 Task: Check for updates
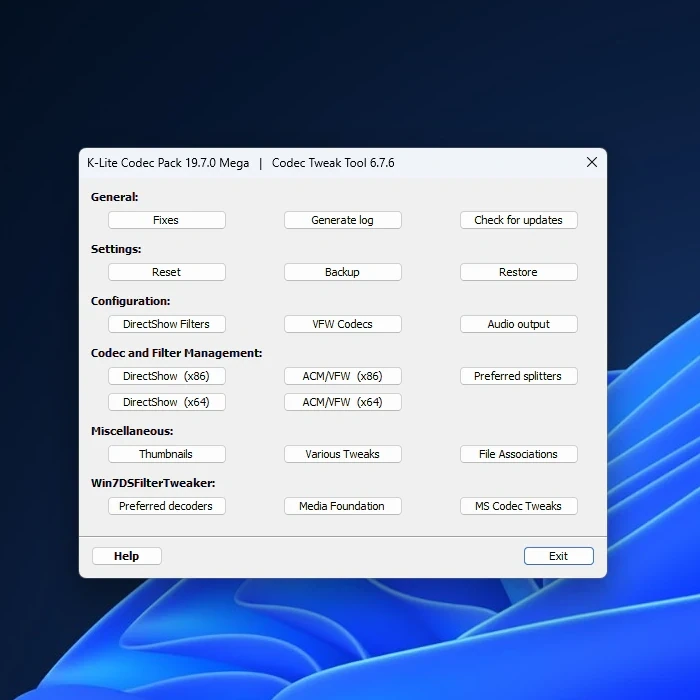coord(518,220)
